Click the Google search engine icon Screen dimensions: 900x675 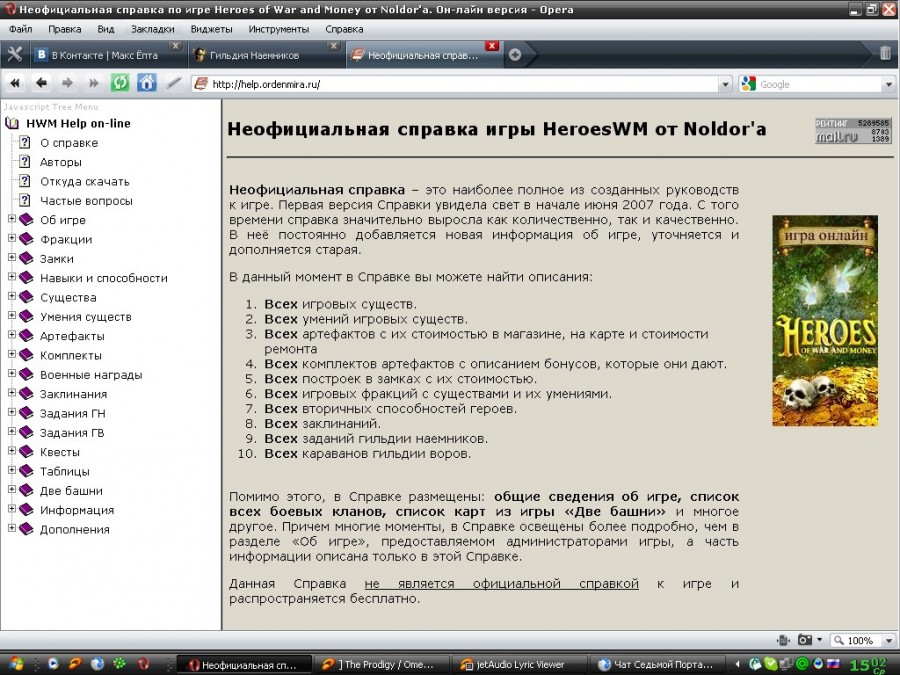748,84
